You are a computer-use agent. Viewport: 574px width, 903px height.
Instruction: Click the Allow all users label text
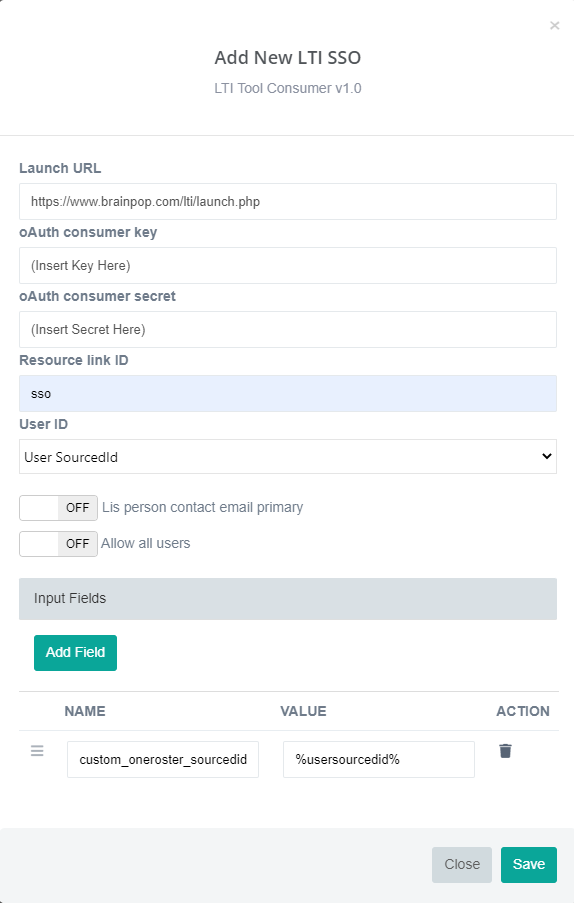tap(146, 543)
